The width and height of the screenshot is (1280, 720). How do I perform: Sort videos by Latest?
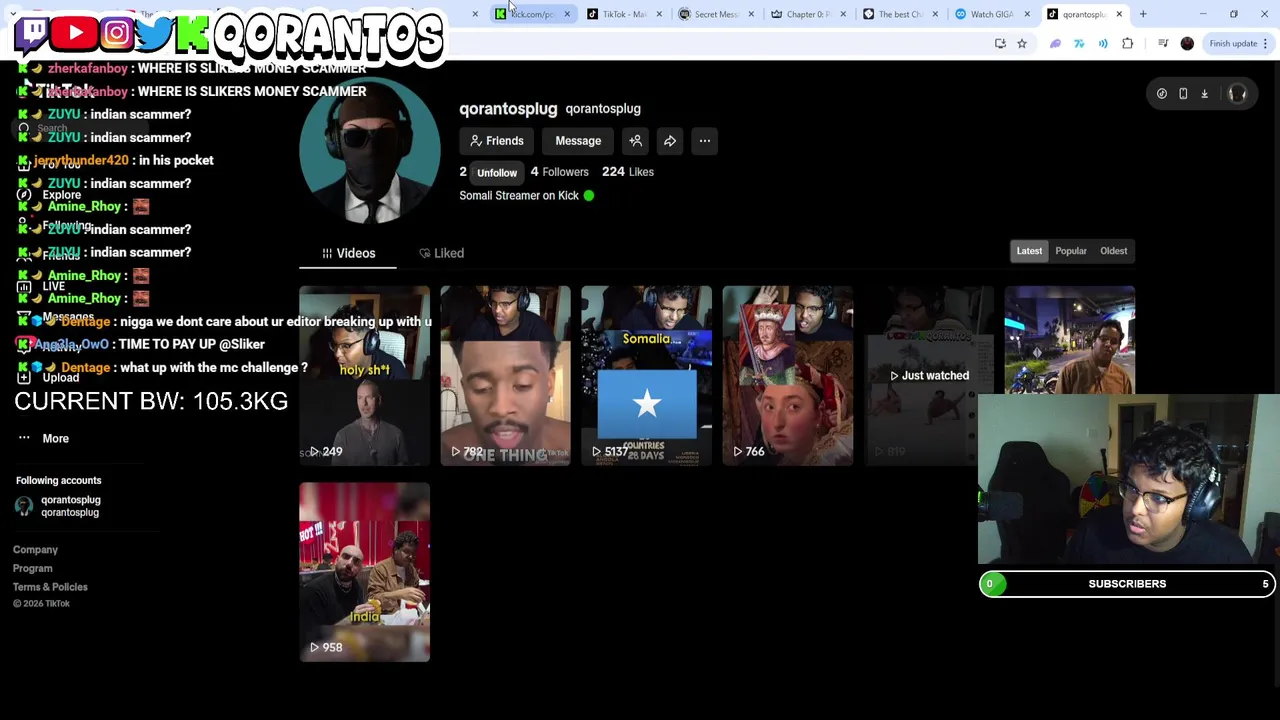click(x=1029, y=251)
